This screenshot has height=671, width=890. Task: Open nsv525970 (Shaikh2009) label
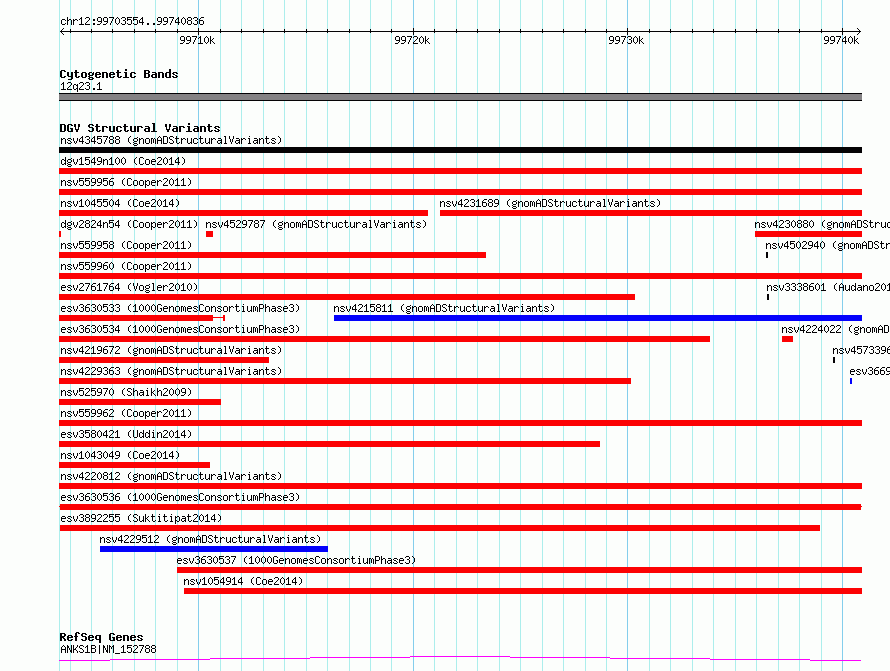tap(126, 392)
